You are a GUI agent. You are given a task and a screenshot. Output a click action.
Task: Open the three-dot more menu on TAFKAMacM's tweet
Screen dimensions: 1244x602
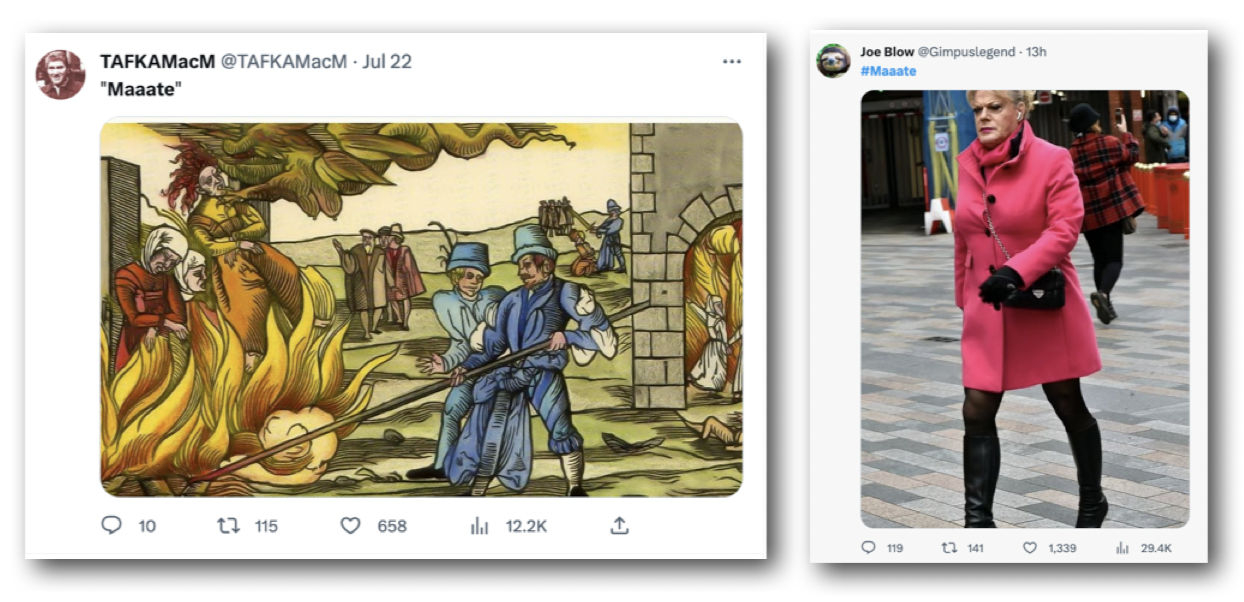click(732, 62)
